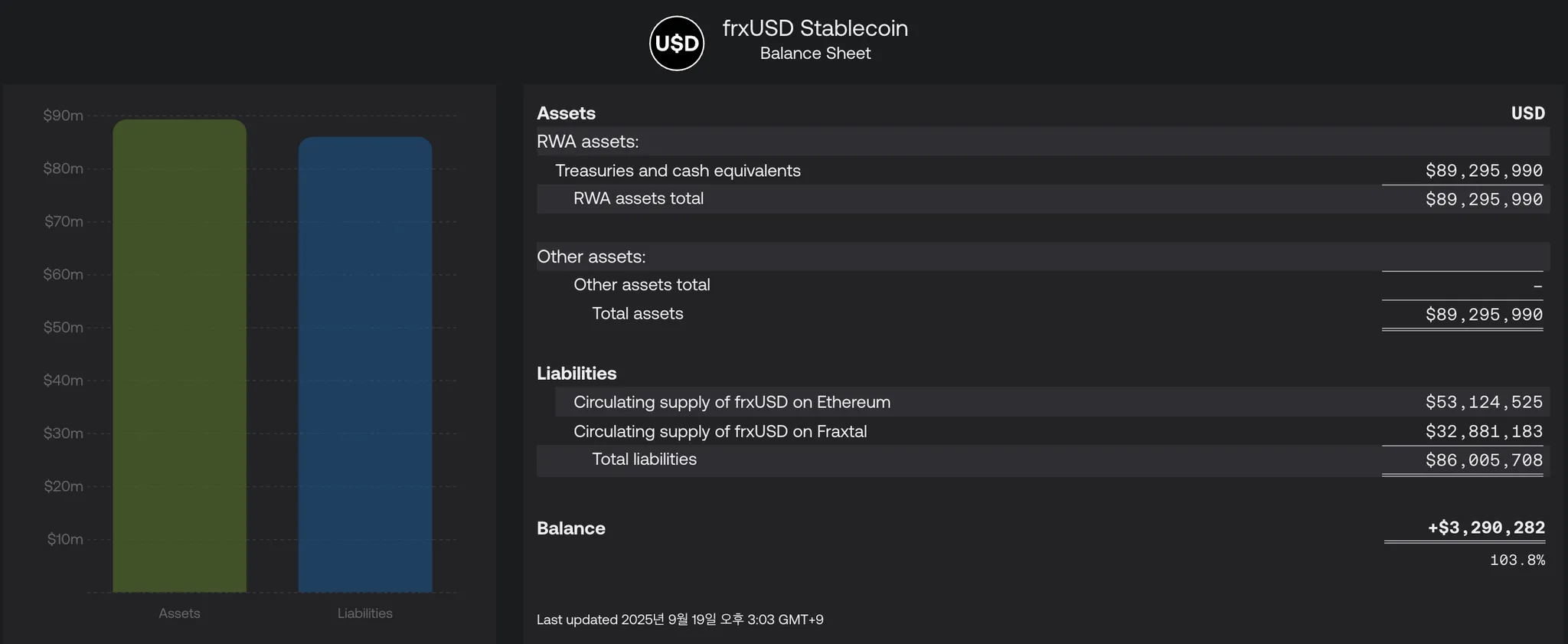Viewport: 1568px width, 644px height.
Task: Click the RWA assets total row
Action: pyautogui.click(x=638, y=198)
